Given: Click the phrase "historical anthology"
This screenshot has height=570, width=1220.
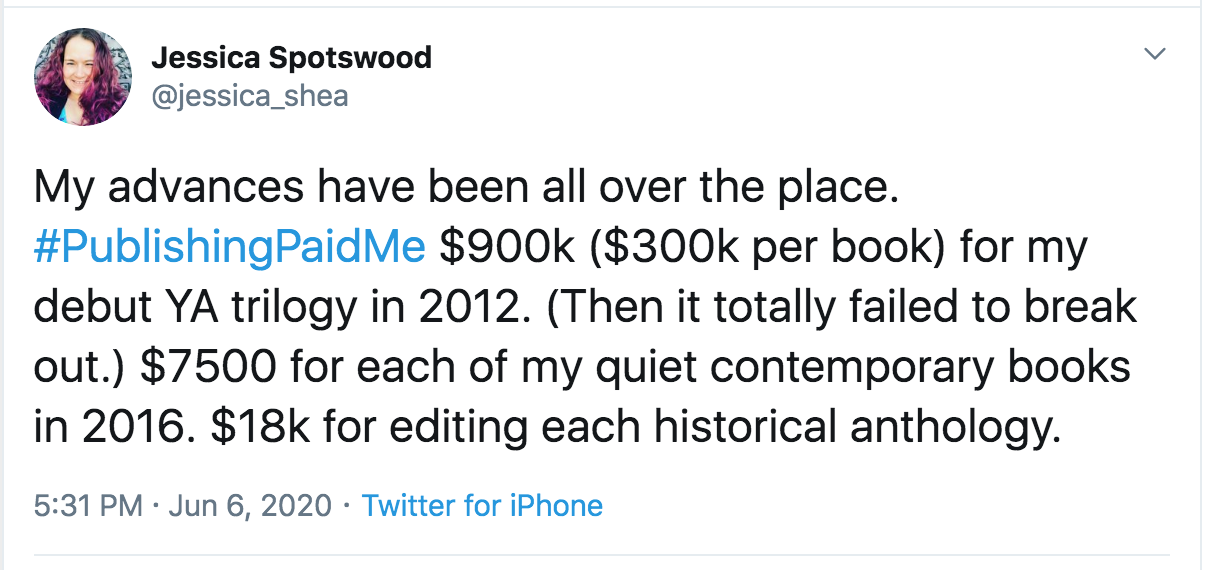Looking at the screenshot, I should tap(856, 428).
